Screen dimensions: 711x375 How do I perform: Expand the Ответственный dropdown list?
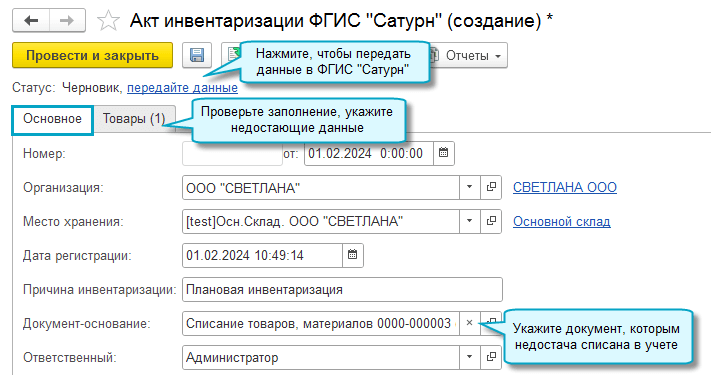click(469, 357)
